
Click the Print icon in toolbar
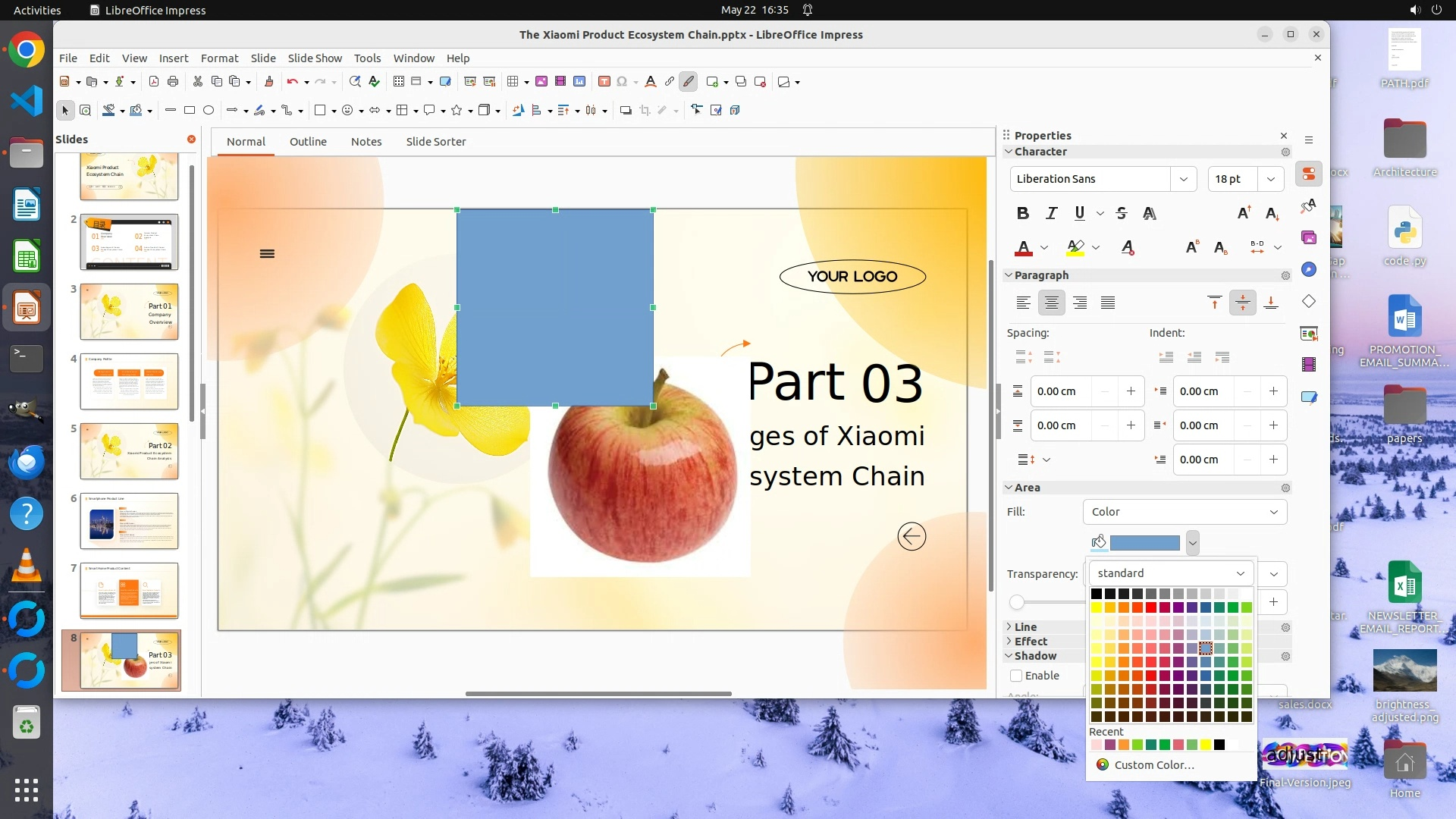tap(173, 82)
